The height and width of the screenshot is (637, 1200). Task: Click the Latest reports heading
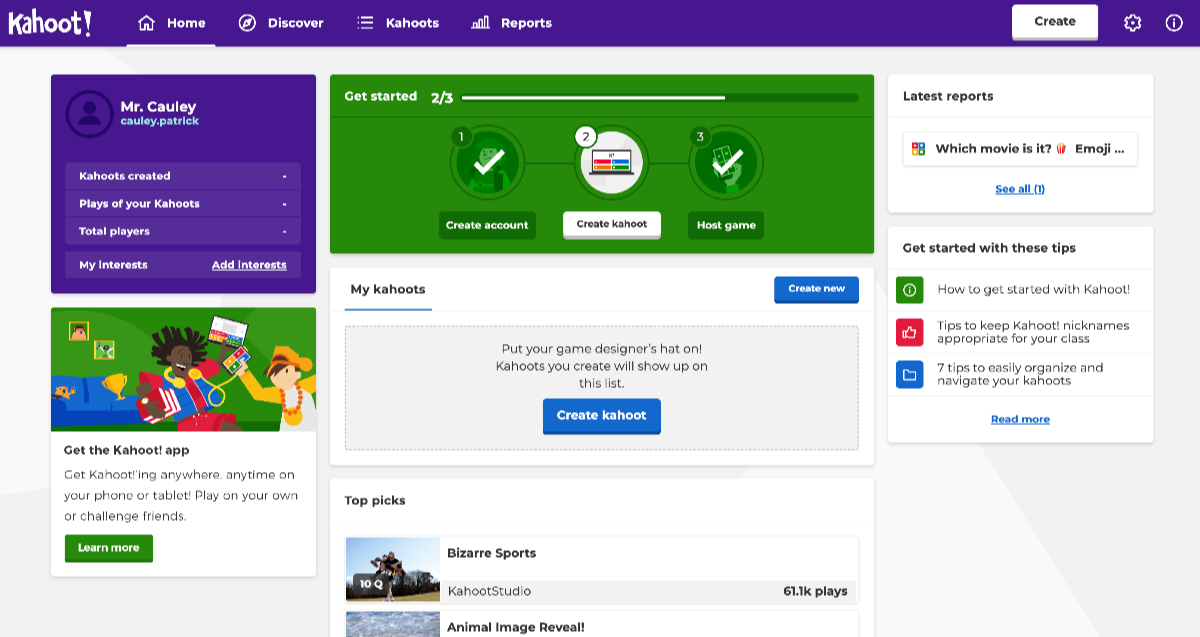click(948, 97)
